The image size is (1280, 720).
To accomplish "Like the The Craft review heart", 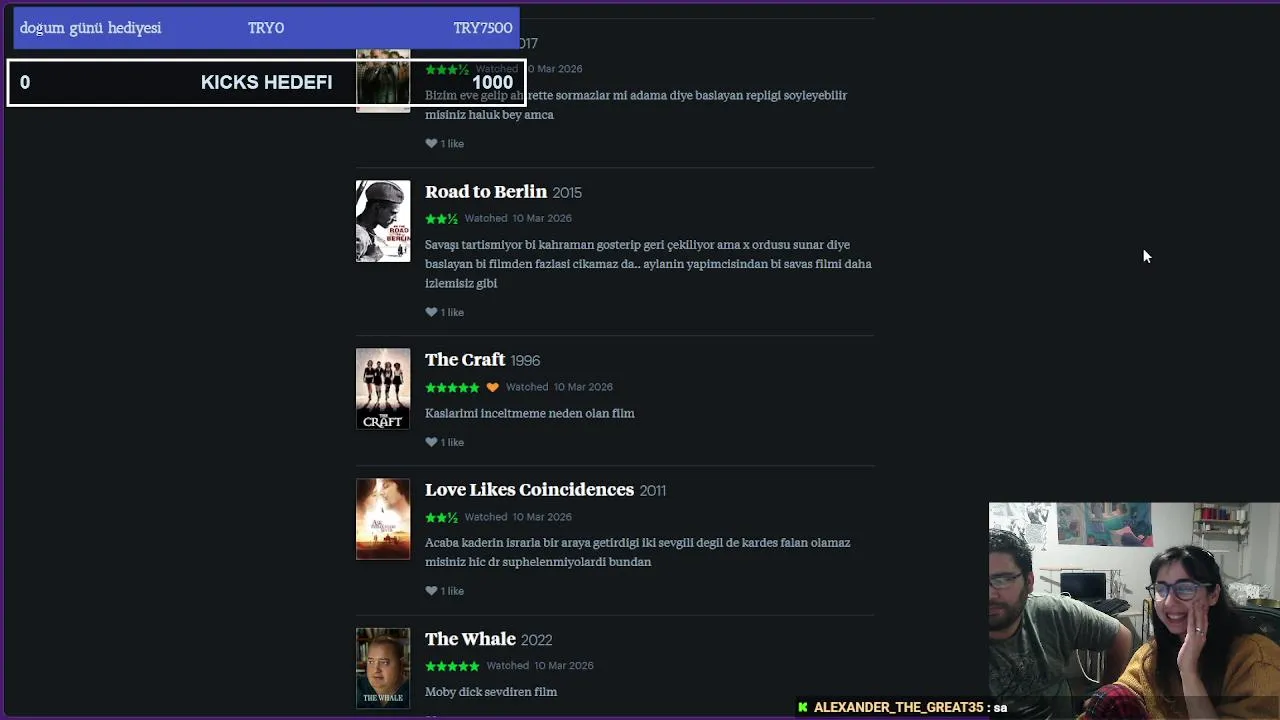I will pyautogui.click(x=431, y=442).
